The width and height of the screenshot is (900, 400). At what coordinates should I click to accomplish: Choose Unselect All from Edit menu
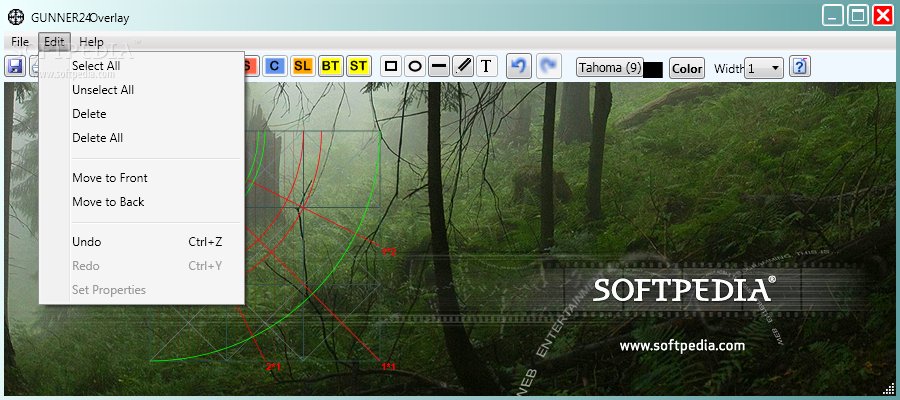(x=142, y=90)
